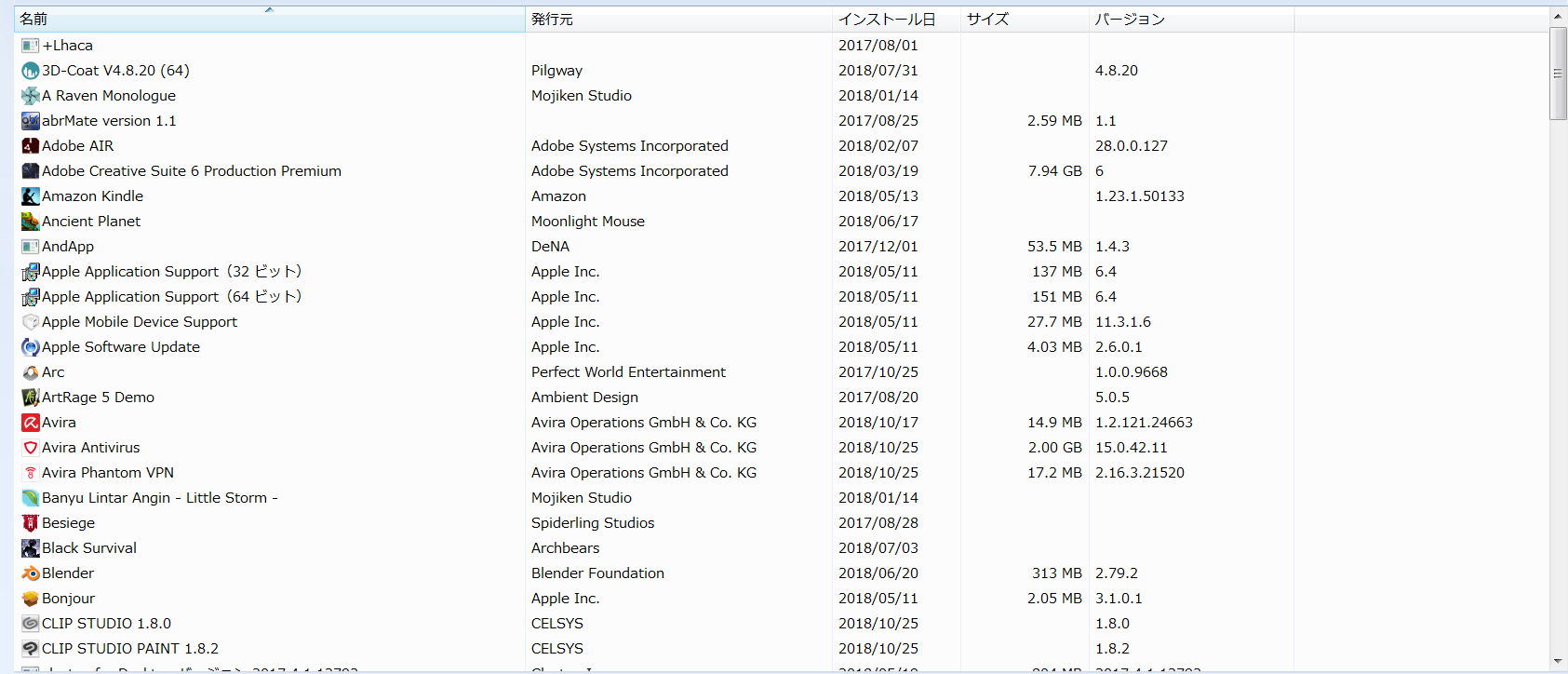Image resolution: width=1568 pixels, height=674 pixels.
Task: Select the Black Survival entry
Action: point(89,548)
